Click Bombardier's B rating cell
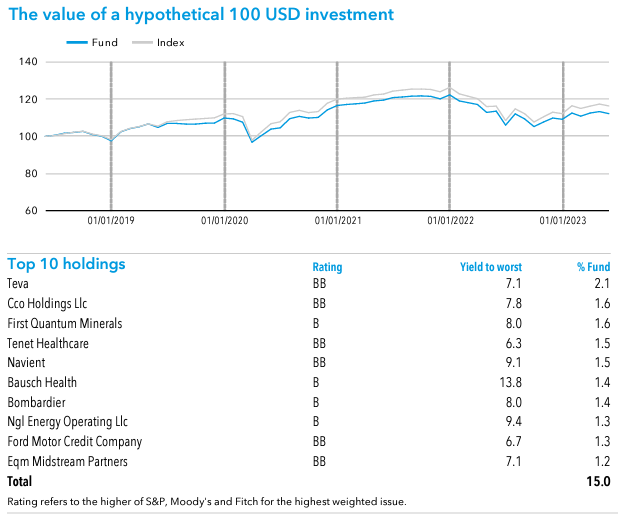Viewport: 618px width, 515px height. pos(316,402)
